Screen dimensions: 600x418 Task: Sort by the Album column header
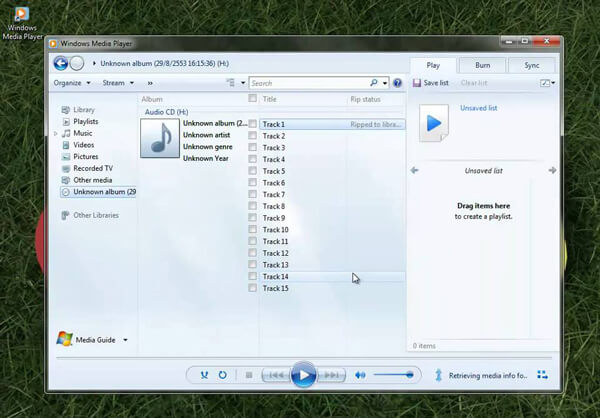152,99
